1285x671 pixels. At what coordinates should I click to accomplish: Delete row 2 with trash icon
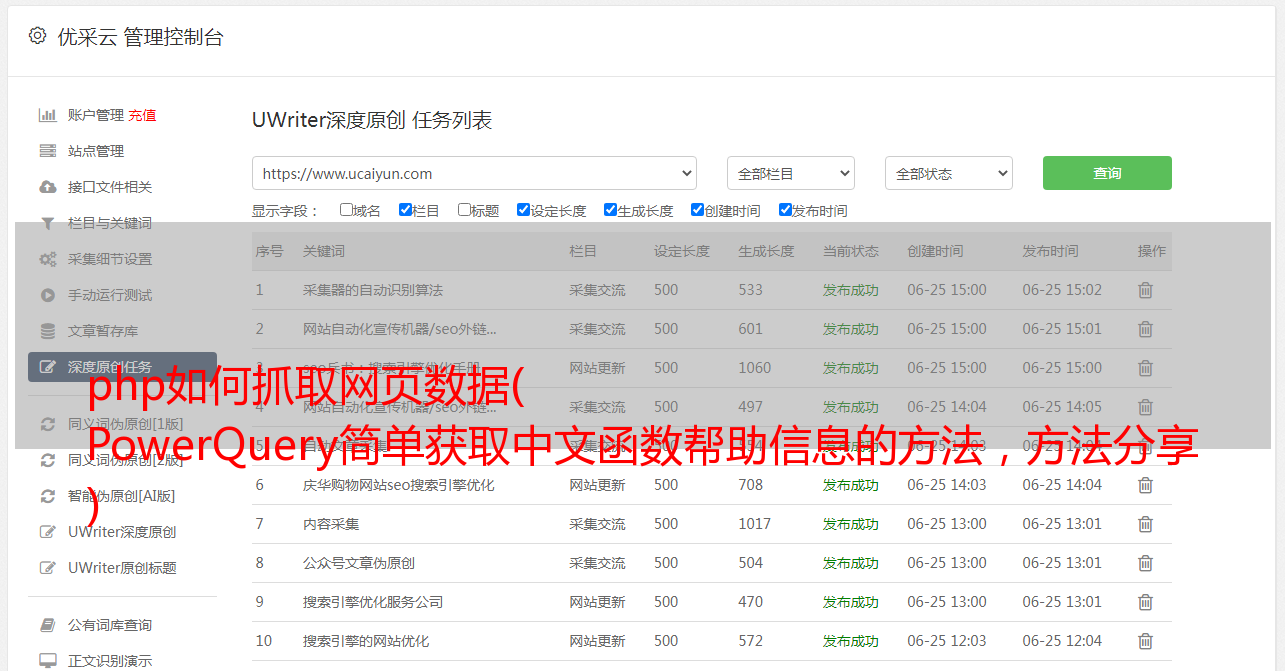pyautogui.click(x=1146, y=329)
